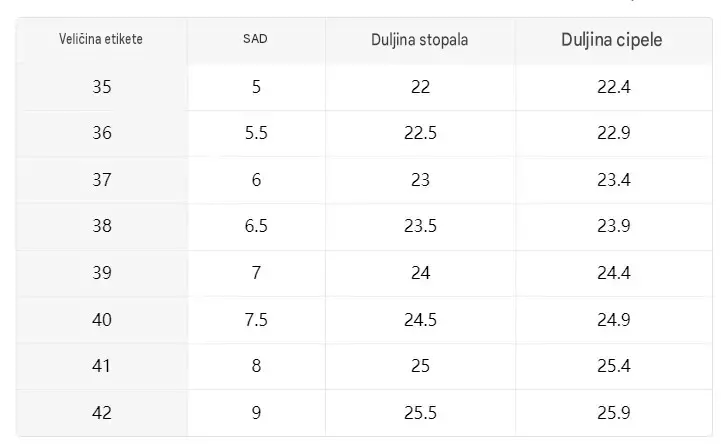721x444 pixels.
Task: Click the Duljina stopala header
Action: click(419, 40)
